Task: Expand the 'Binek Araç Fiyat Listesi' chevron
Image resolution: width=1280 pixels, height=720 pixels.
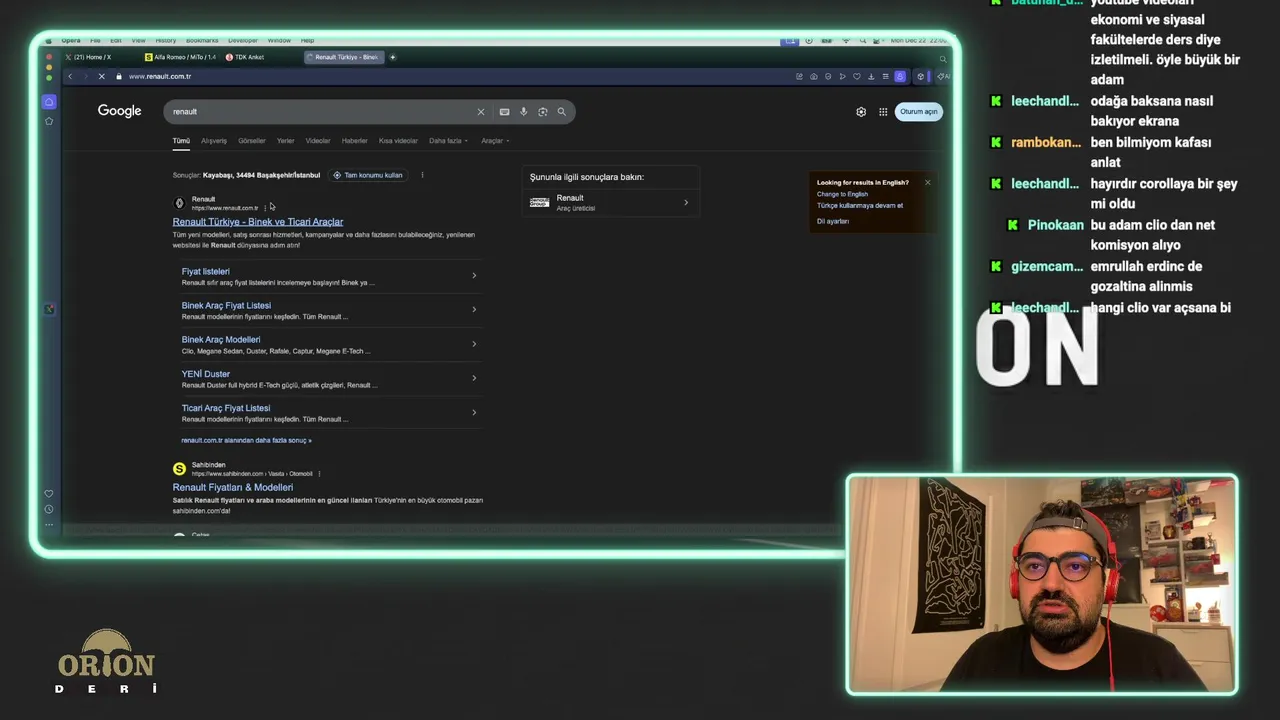Action: (x=474, y=309)
